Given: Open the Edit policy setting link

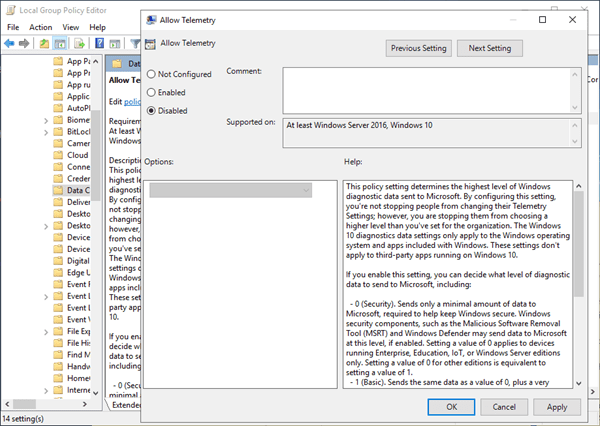Looking at the screenshot, I should tap(132, 101).
